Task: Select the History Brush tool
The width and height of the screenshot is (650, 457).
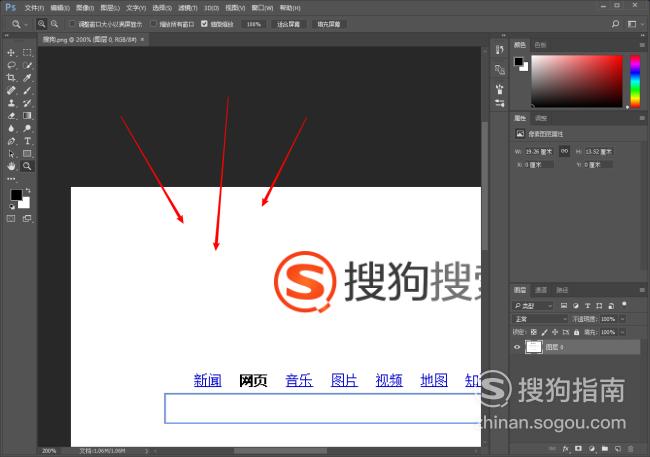Action: point(27,103)
